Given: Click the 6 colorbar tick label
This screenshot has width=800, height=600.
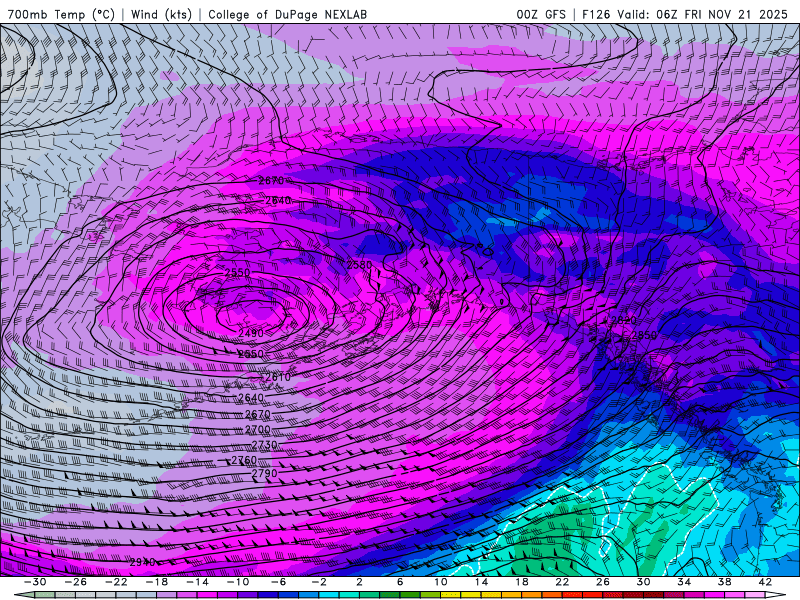Looking at the screenshot, I should (400, 582).
